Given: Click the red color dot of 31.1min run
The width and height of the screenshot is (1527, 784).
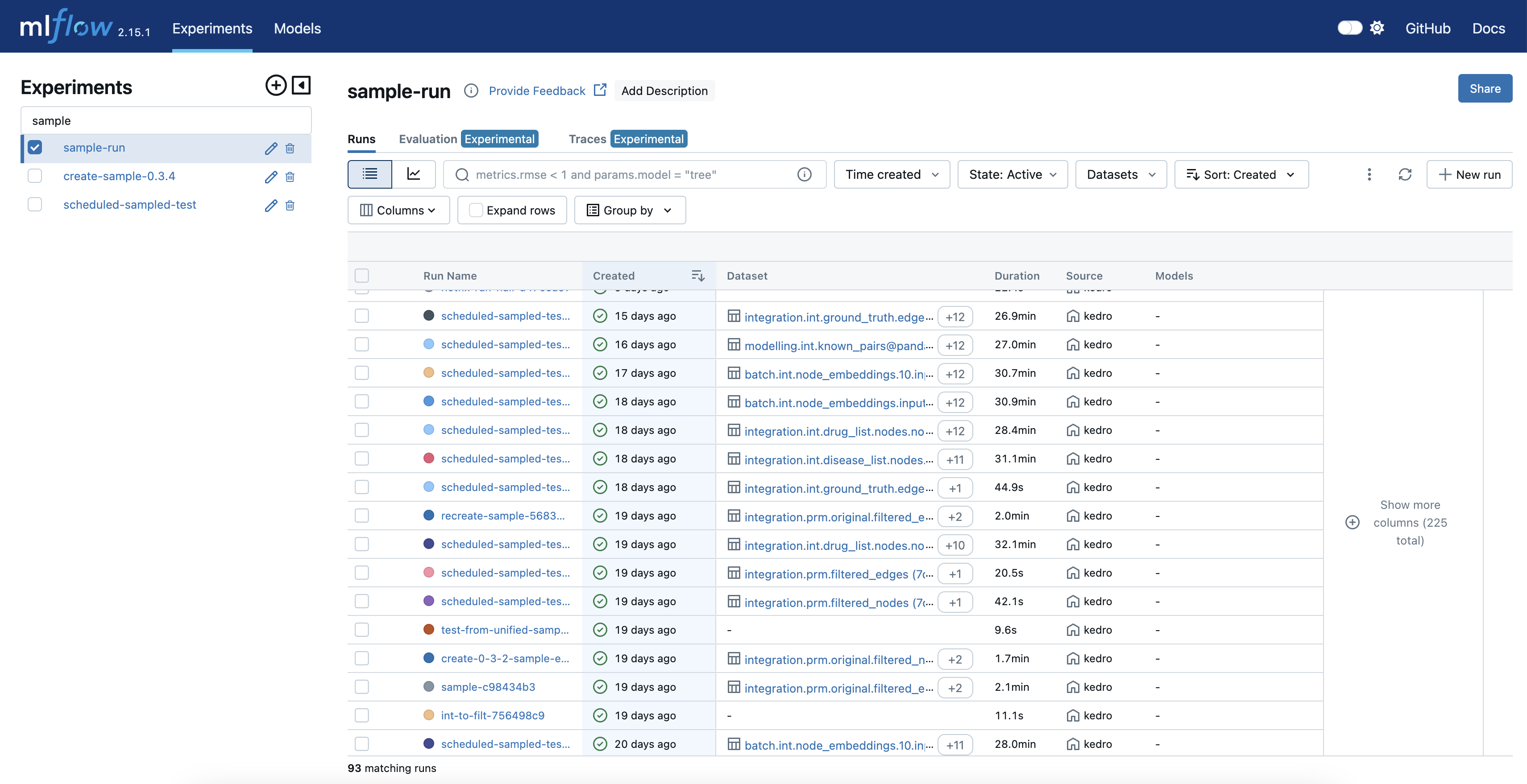Looking at the screenshot, I should point(428,458).
